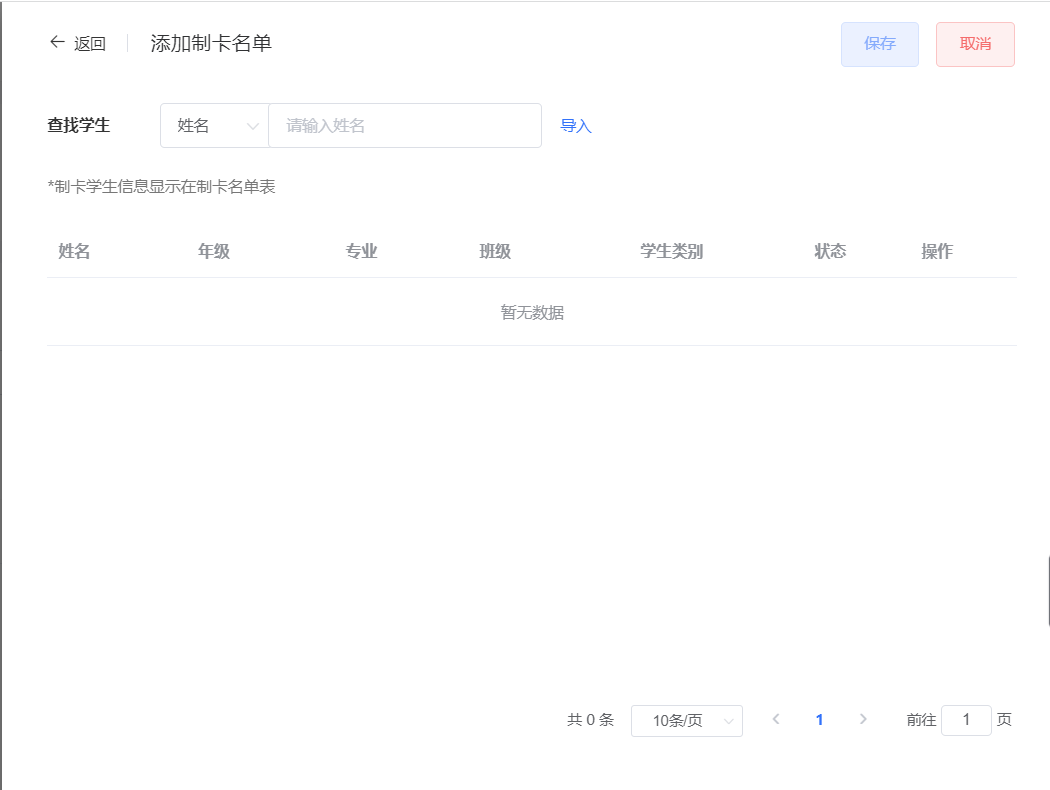The image size is (1050, 790).
Task: Select page 1 in pagination
Action: click(819, 719)
